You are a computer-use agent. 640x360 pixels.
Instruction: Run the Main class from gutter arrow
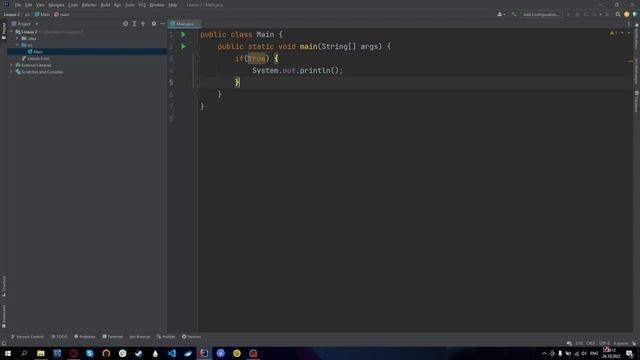(x=183, y=35)
